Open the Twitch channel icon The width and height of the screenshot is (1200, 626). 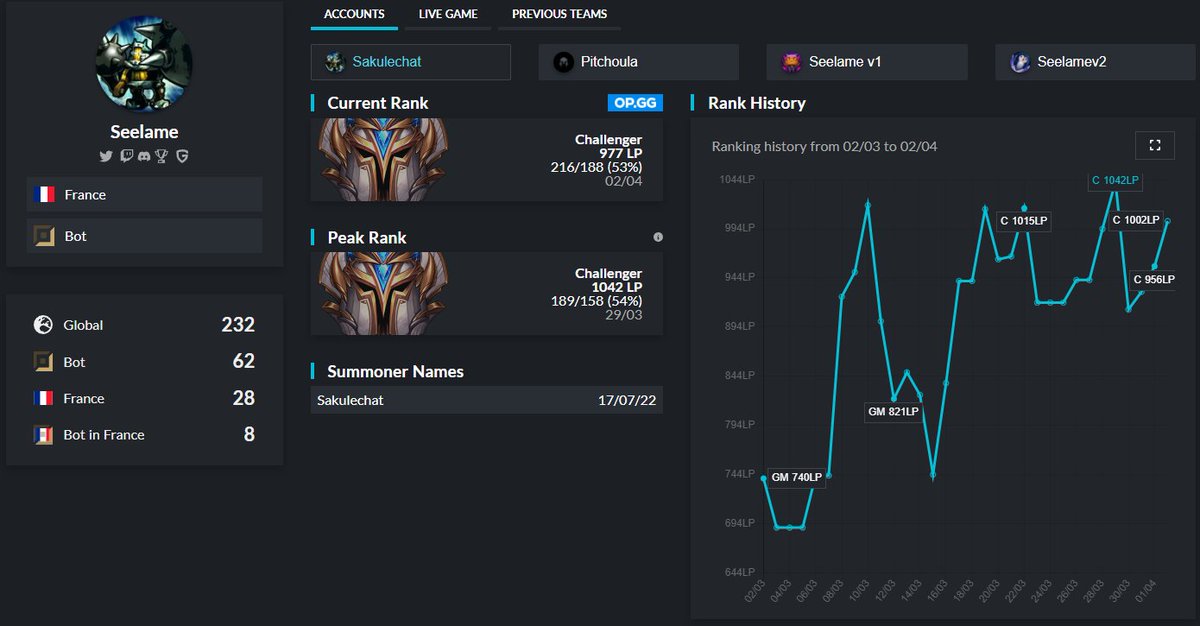tap(126, 156)
